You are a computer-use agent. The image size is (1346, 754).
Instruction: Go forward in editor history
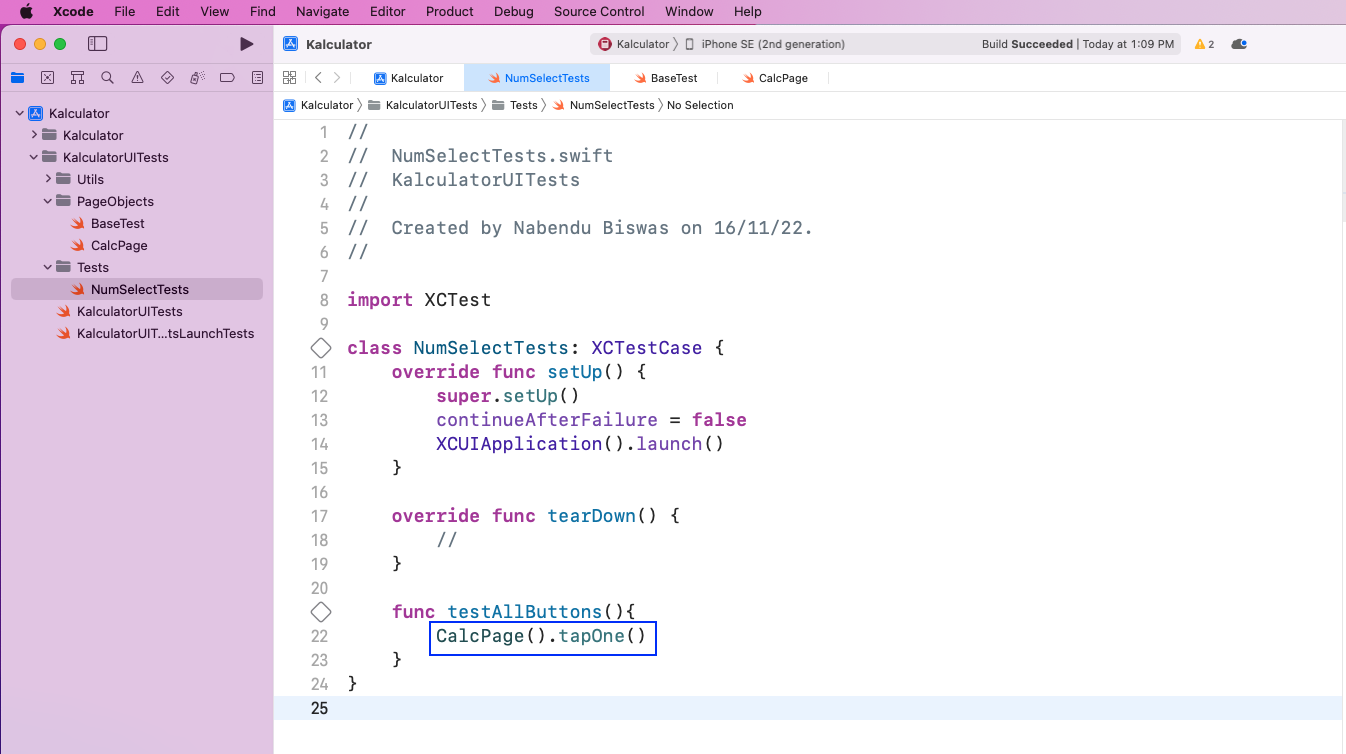pyautogui.click(x=337, y=78)
